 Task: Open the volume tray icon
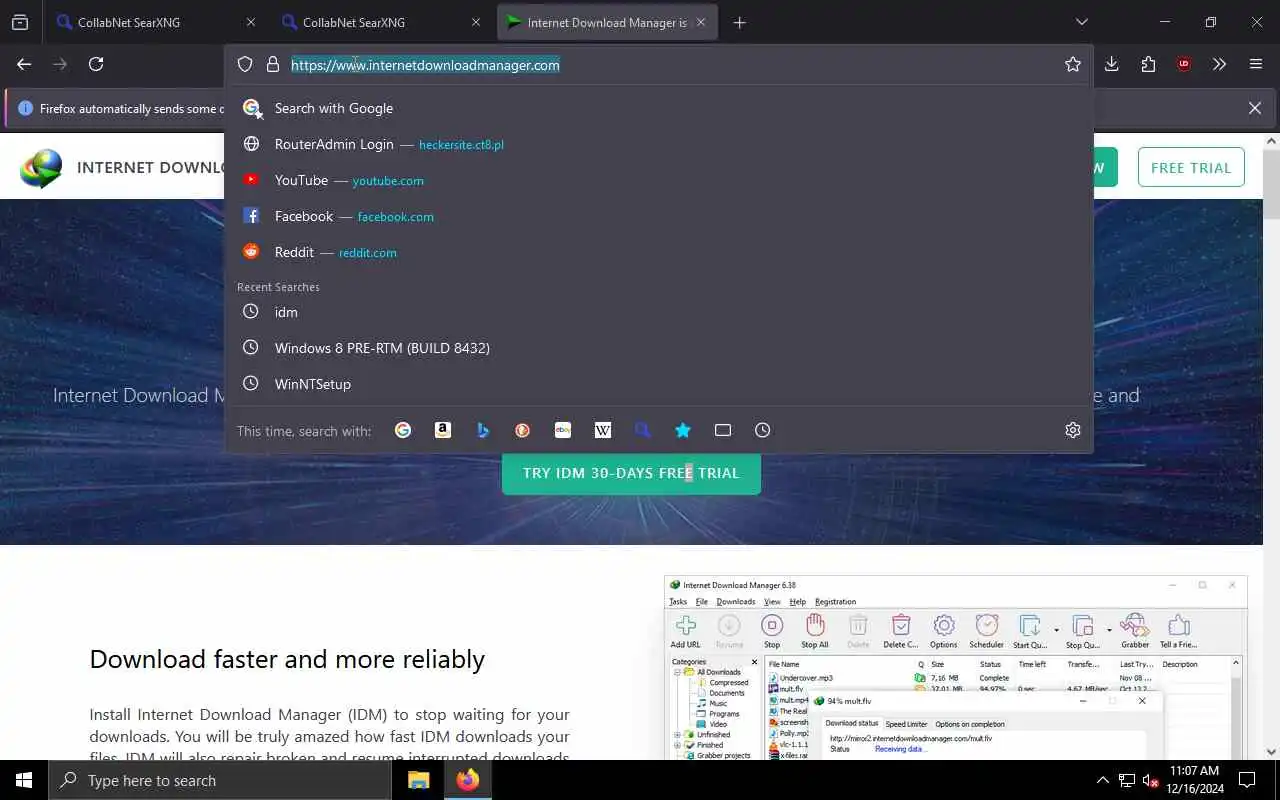[x=1151, y=780]
